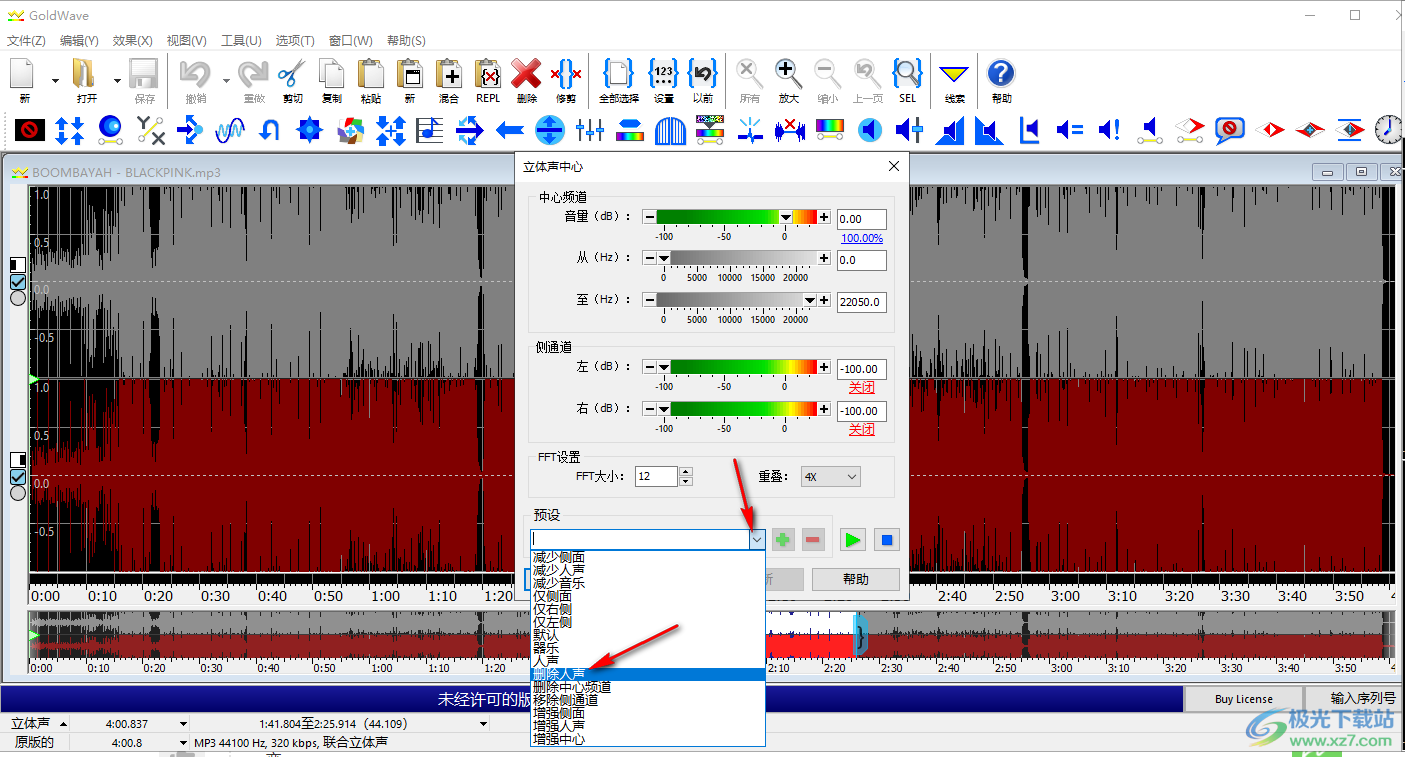The height and width of the screenshot is (757, 1405).
Task: Select preset 增强人声 from the list
Action: point(648,726)
